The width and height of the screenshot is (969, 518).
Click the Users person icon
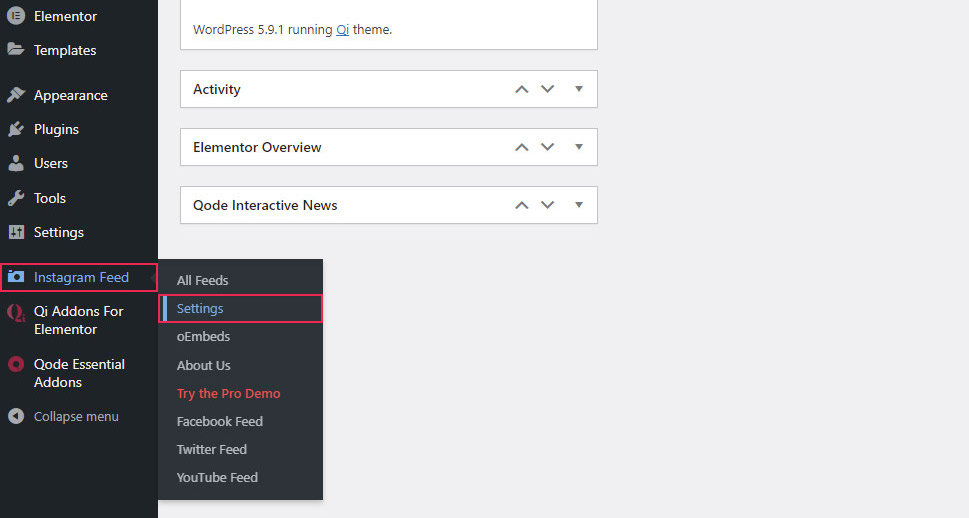click(16, 163)
